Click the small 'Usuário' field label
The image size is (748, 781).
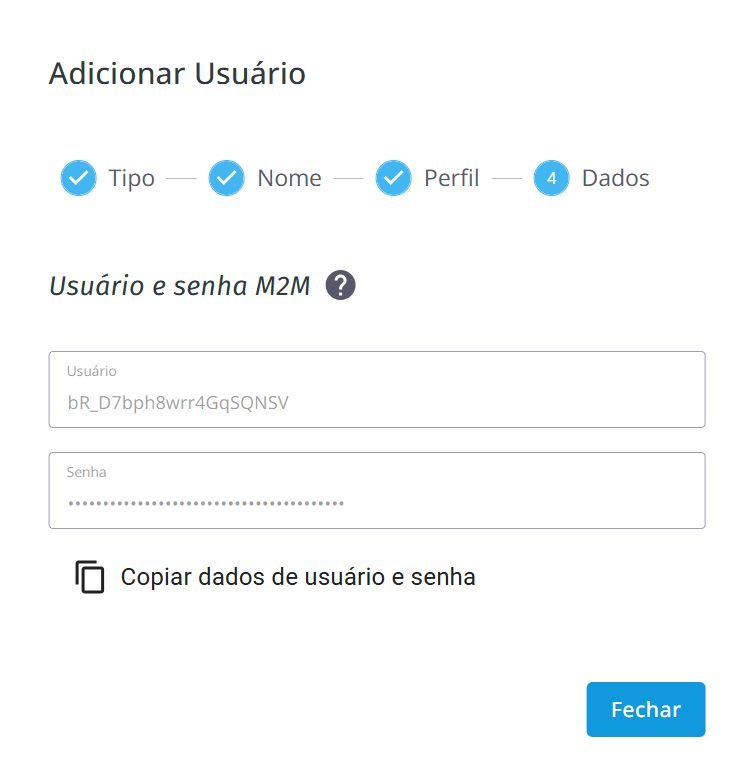coord(92,371)
